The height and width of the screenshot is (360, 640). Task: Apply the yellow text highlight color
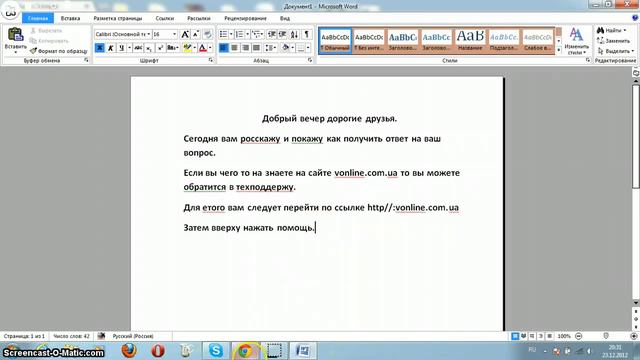(187, 48)
